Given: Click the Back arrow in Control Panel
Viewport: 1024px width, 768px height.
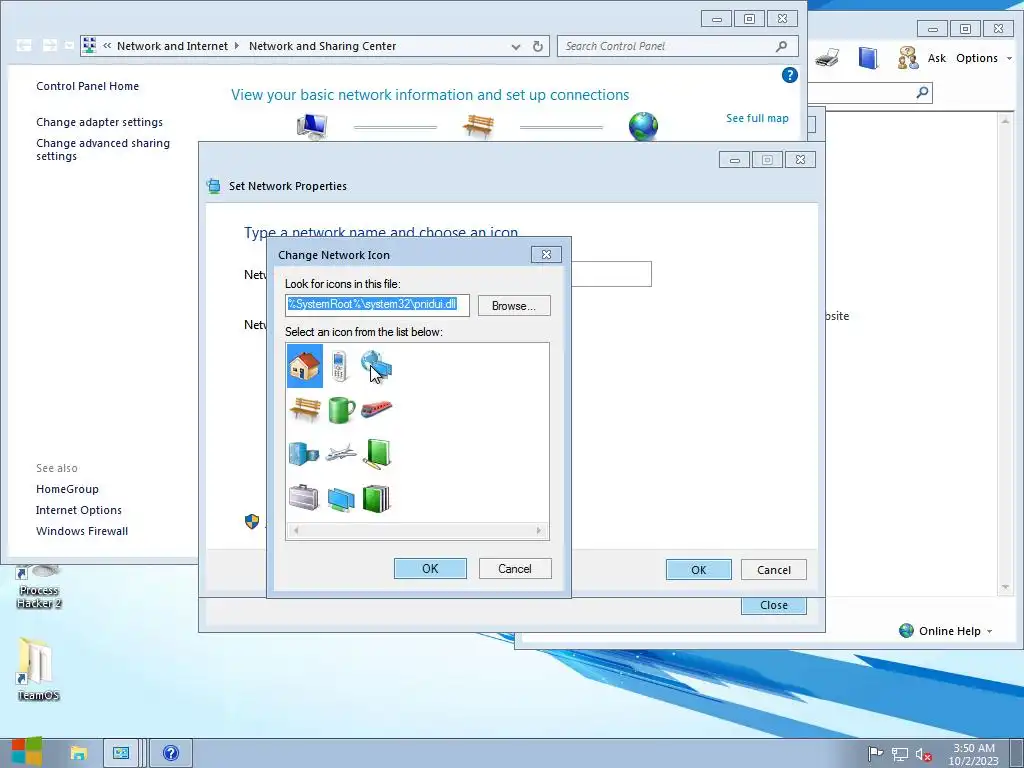Looking at the screenshot, I should tap(24, 45).
